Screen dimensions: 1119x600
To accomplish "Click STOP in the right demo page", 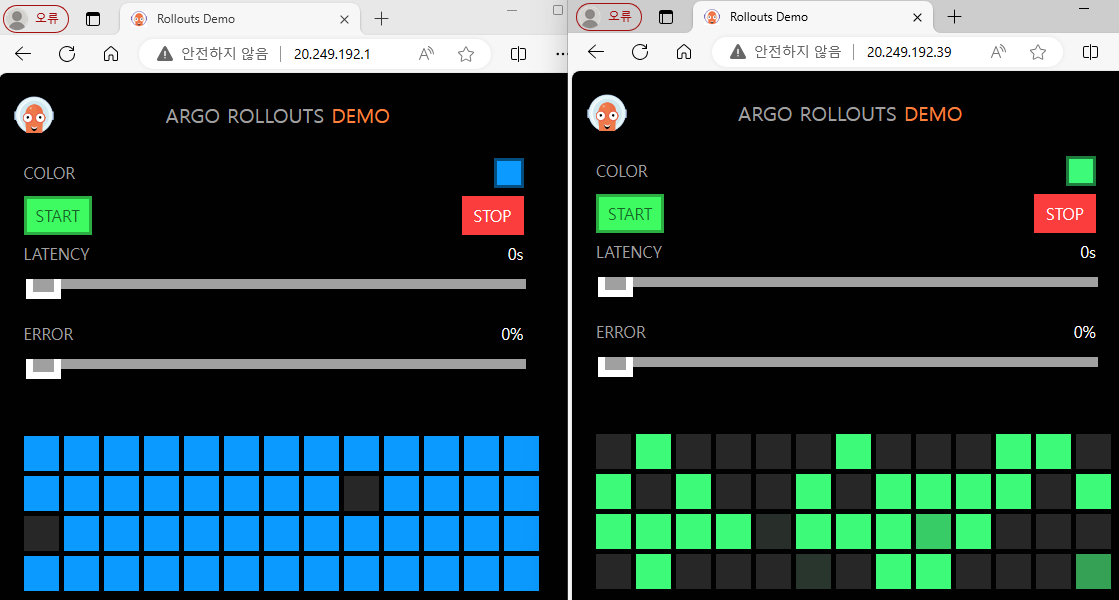I will [x=1065, y=213].
